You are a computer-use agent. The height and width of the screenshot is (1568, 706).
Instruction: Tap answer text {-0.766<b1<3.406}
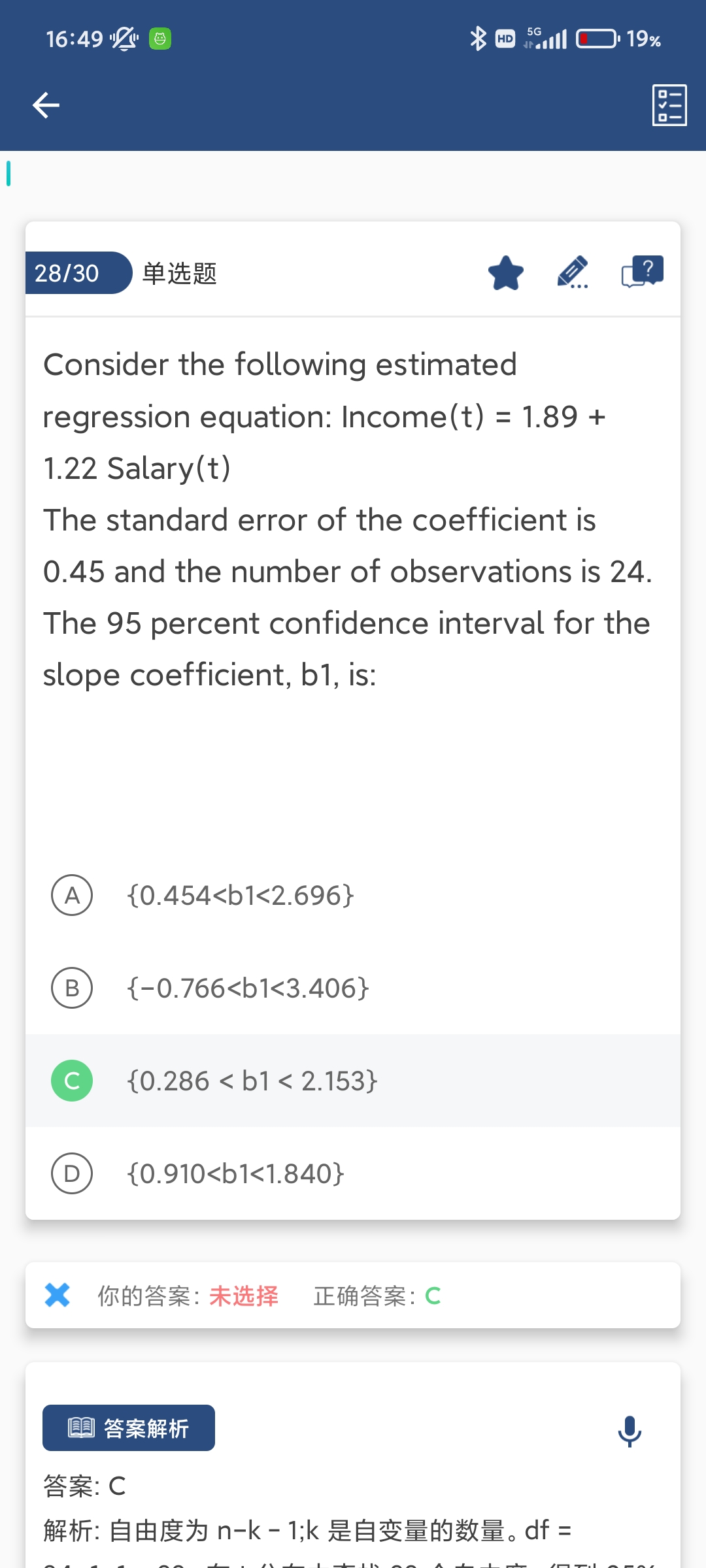click(248, 988)
